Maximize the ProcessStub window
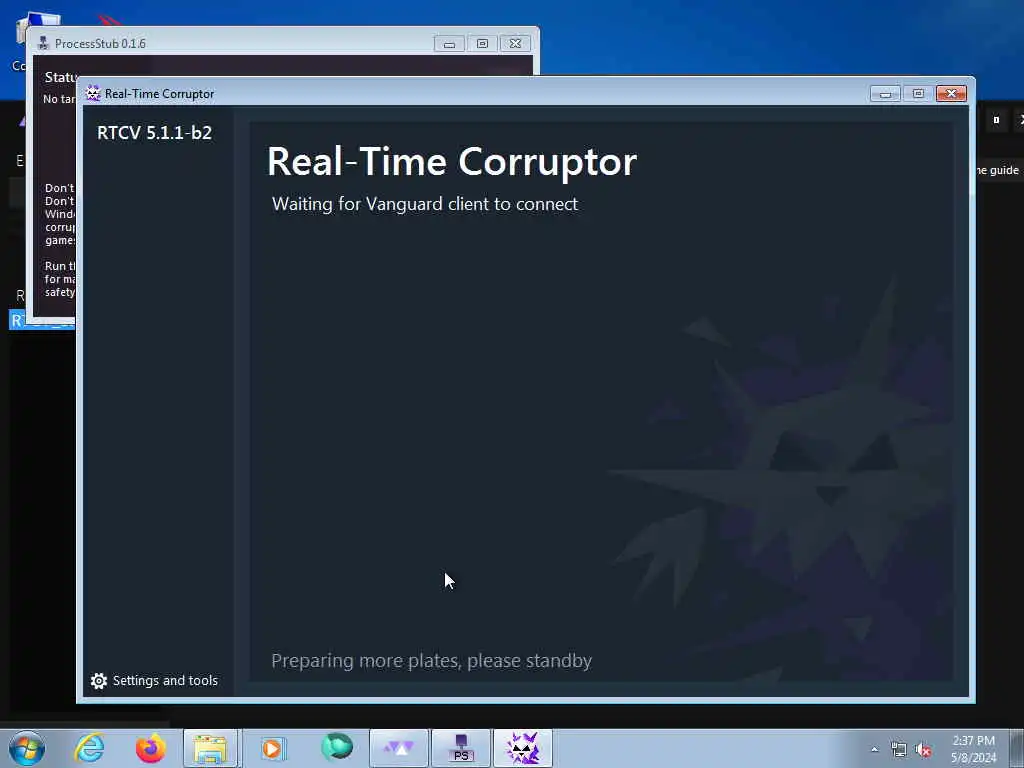Viewport: 1024px width, 768px height. pos(482,44)
